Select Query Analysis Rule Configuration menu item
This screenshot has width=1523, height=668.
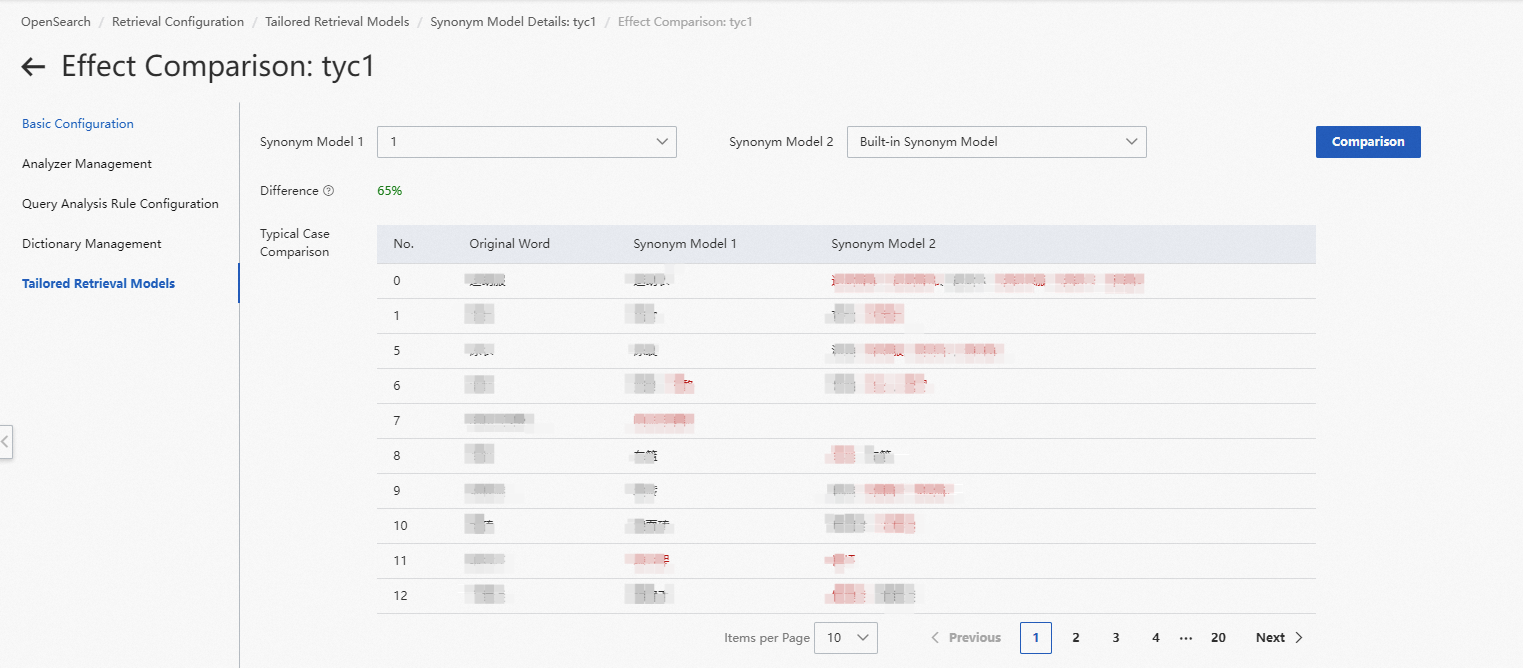(x=120, y=204)
